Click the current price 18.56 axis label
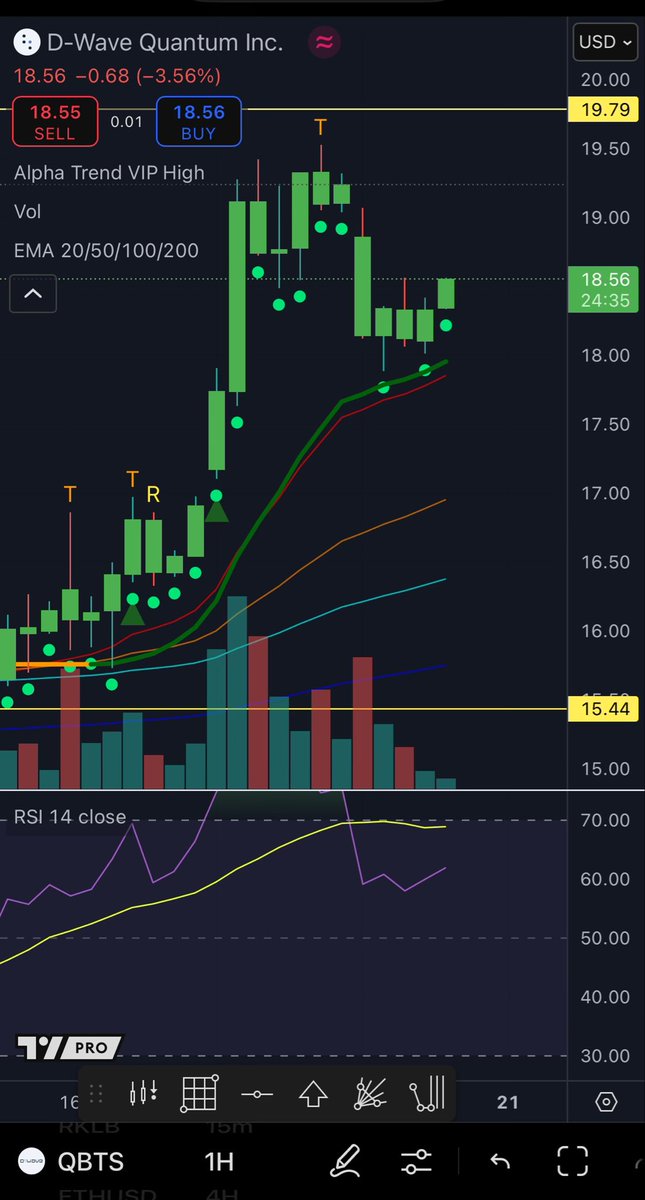Image resolution: width=645 pixels, height=1200 pixels. pyautogui.click(x=604, y=290)
